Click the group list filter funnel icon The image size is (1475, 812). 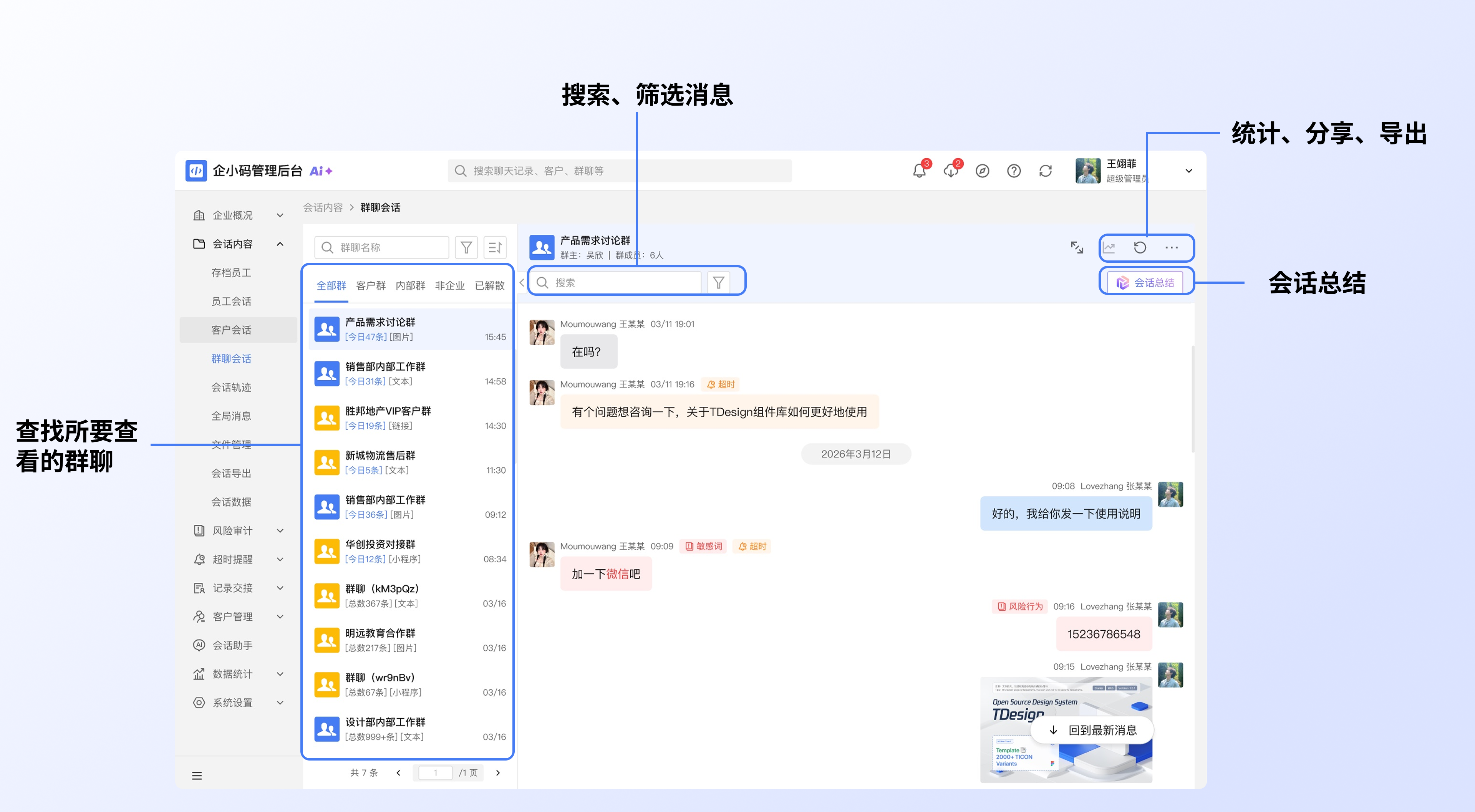(x=466, y=247)
